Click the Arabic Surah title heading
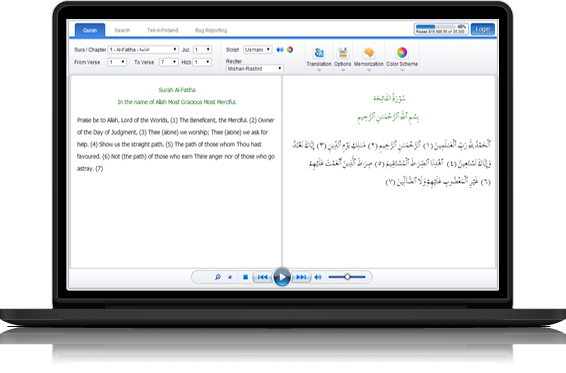566x373 pixels. pyautogui.click(x=389, y=97)
